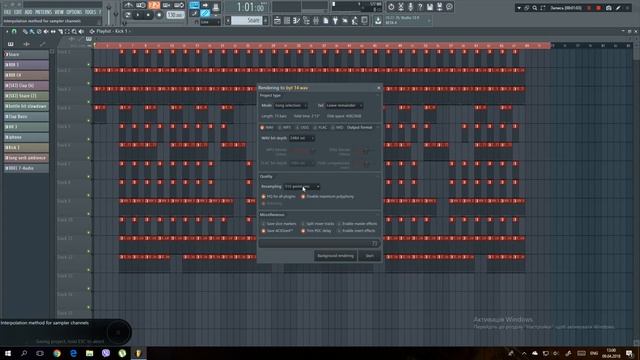Screen dimensions: 640x360
Task: Select the Snare pattern in picker
Action: click(x=26, y=54)
